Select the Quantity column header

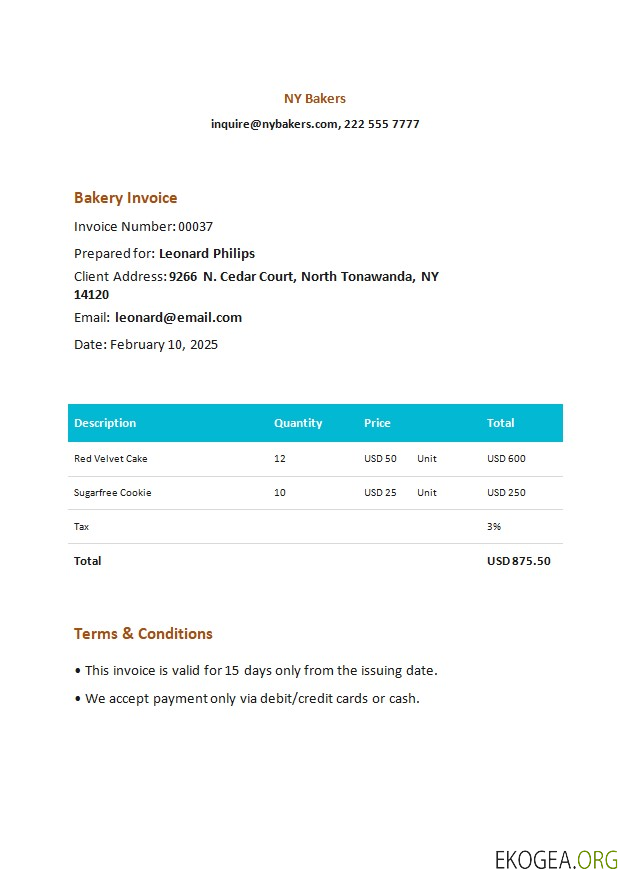click(x=298, y=423)
